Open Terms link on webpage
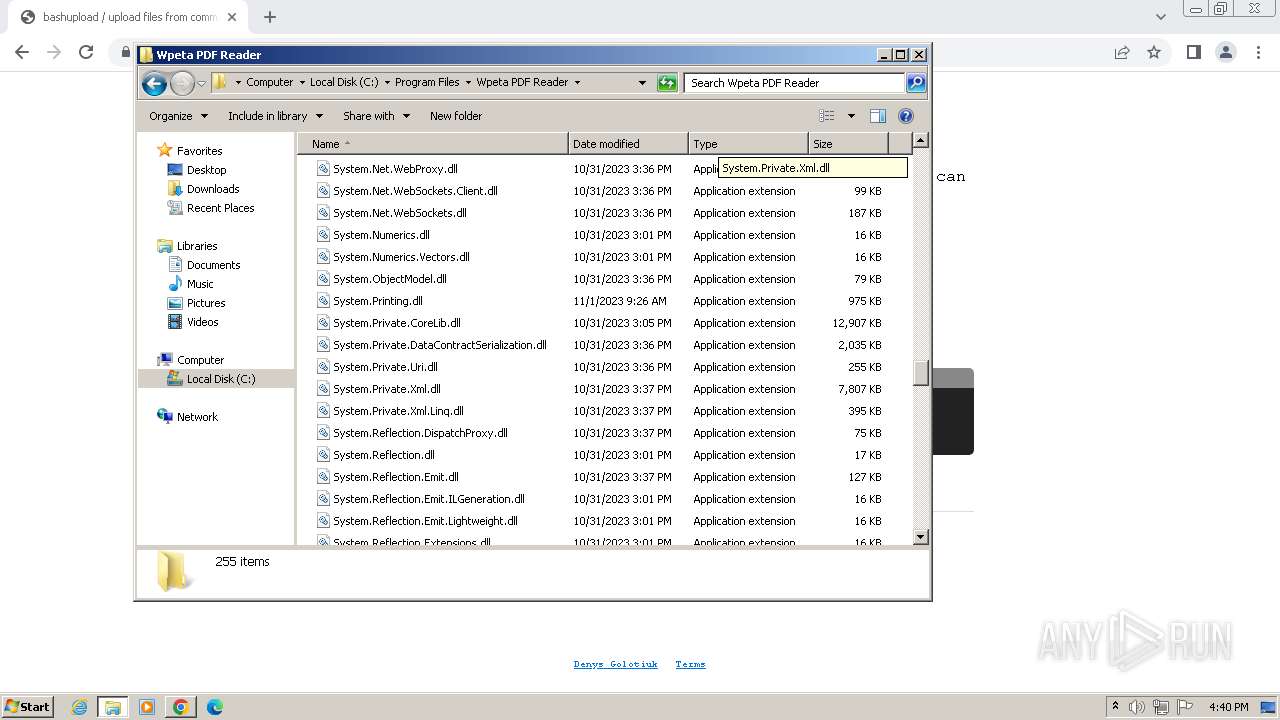 (690, 664)
